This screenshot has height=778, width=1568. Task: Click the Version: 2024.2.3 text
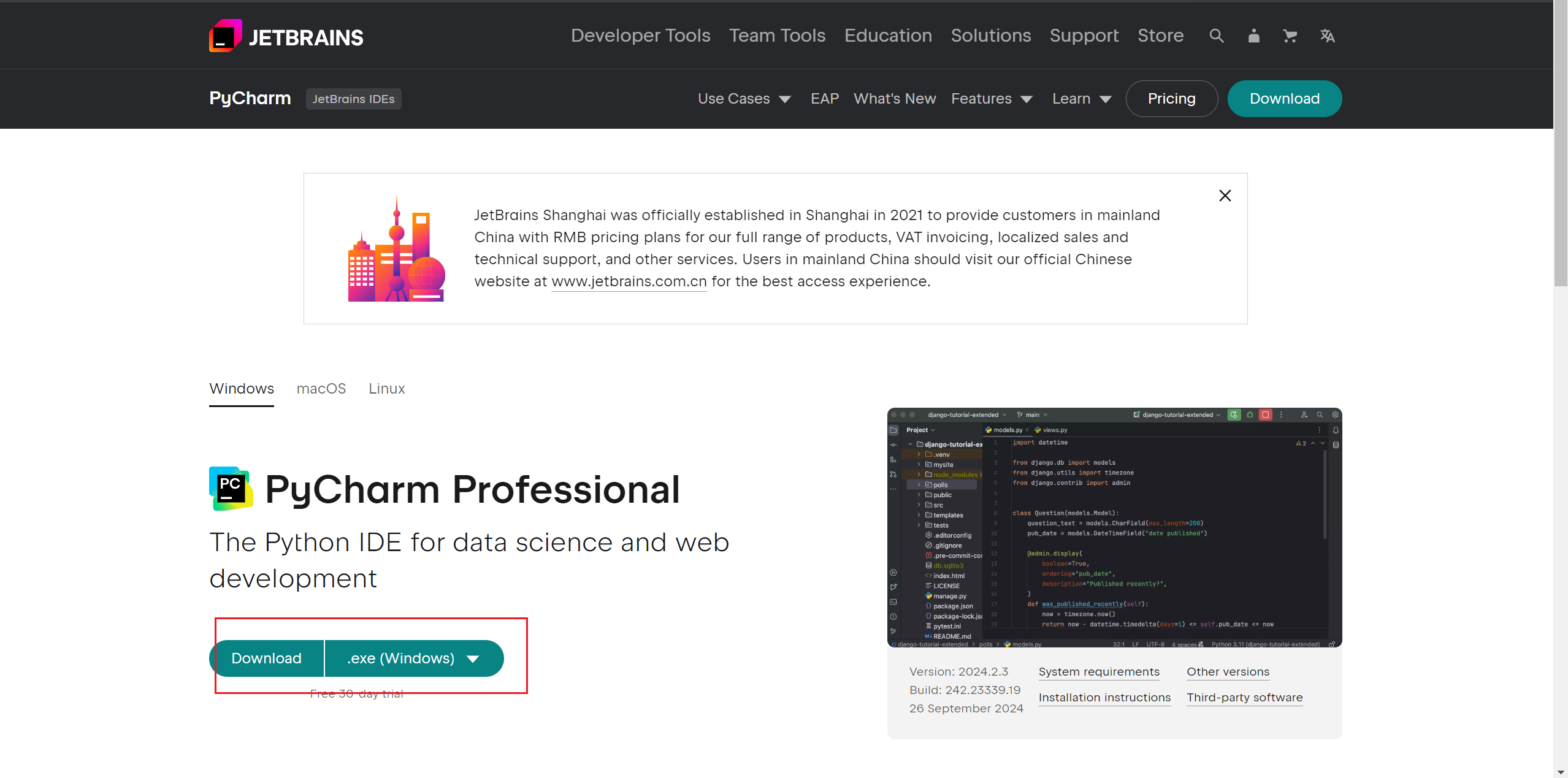click(x=958, y=672)
